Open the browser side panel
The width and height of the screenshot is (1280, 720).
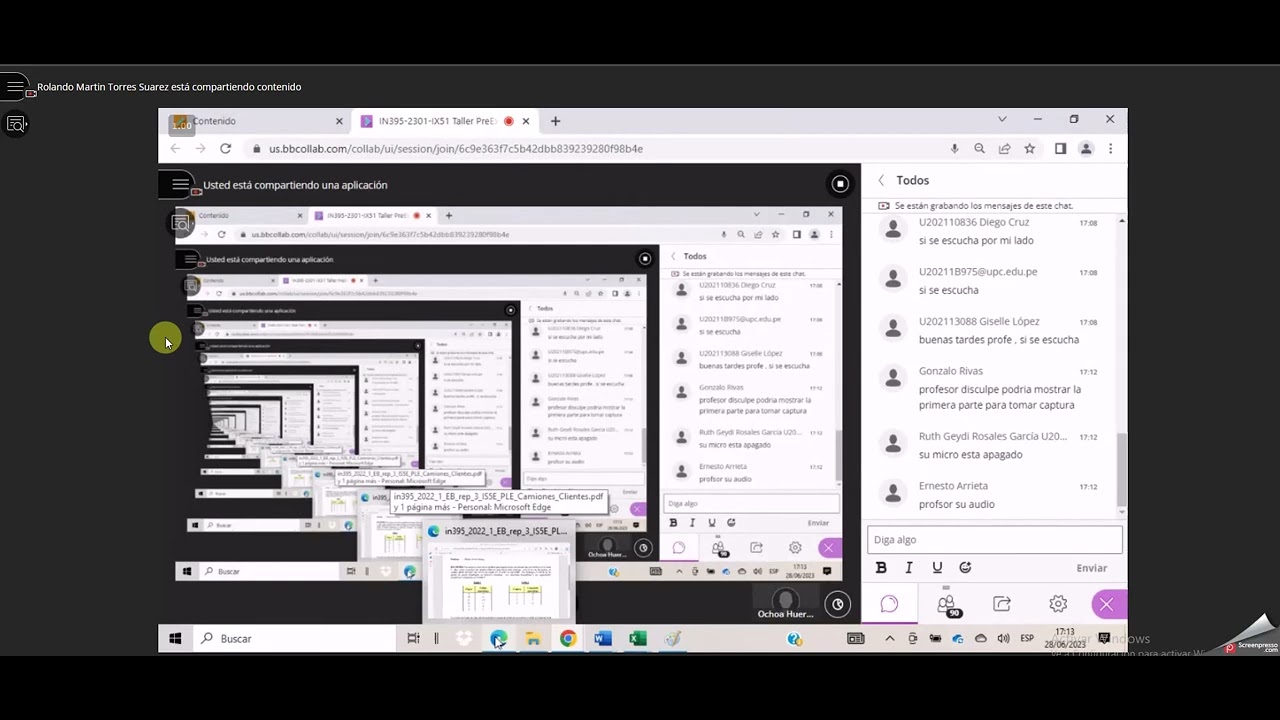click(1060, 148)
